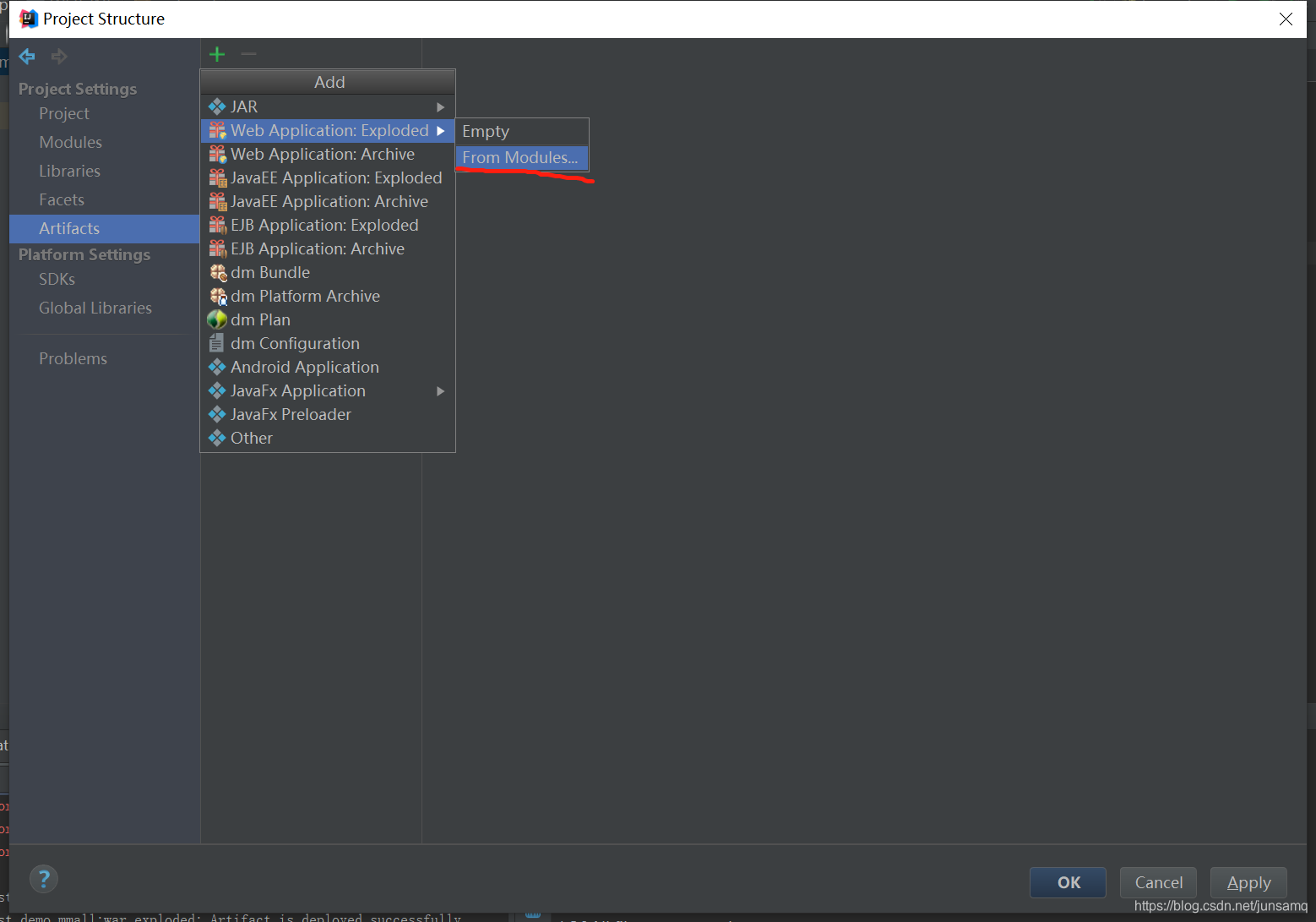
Task: Select Android Application menu entry
Action: pyautogui.click(x=328, y=367)
